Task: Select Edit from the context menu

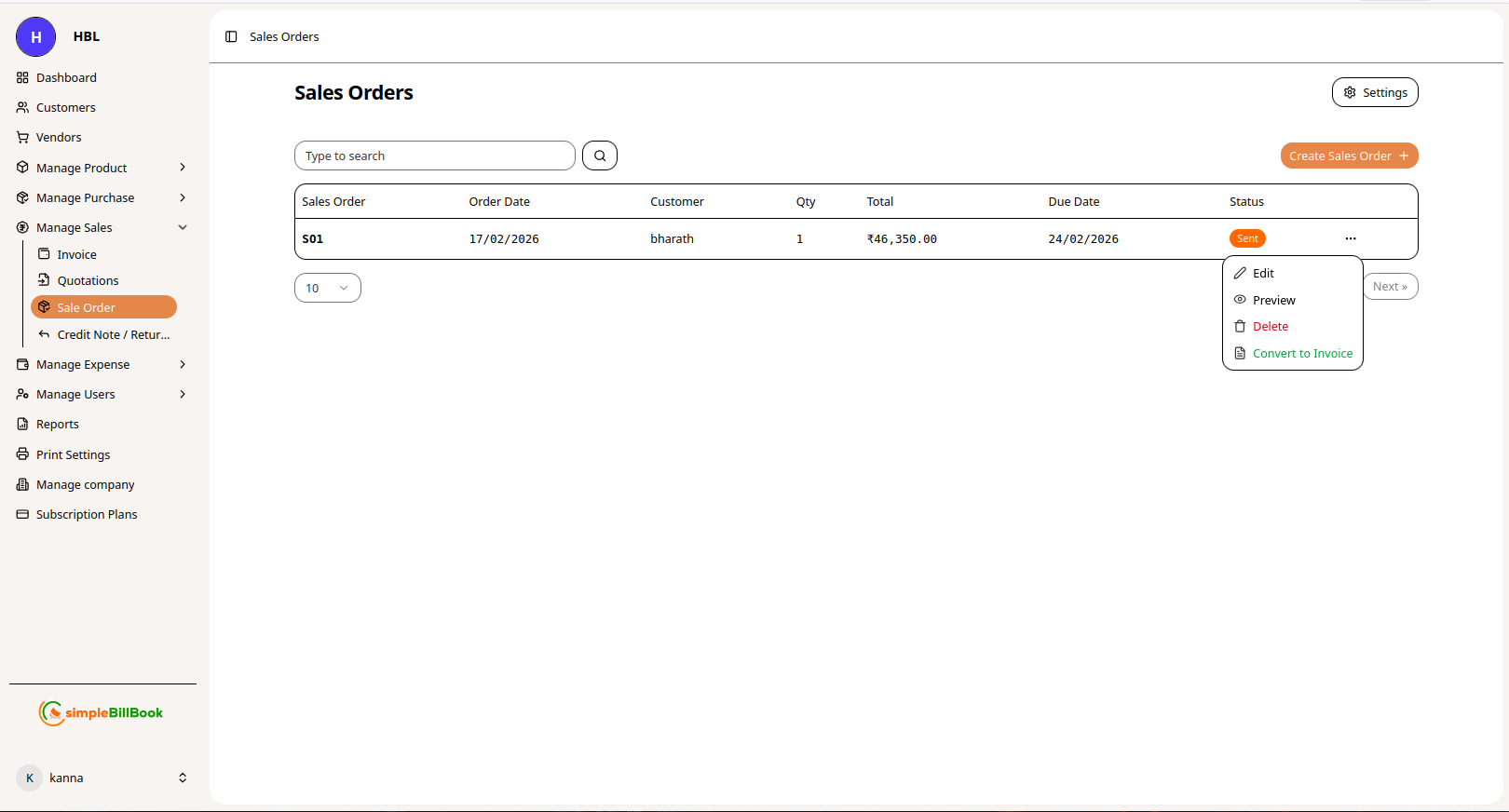Action: tap(1263, 273)
